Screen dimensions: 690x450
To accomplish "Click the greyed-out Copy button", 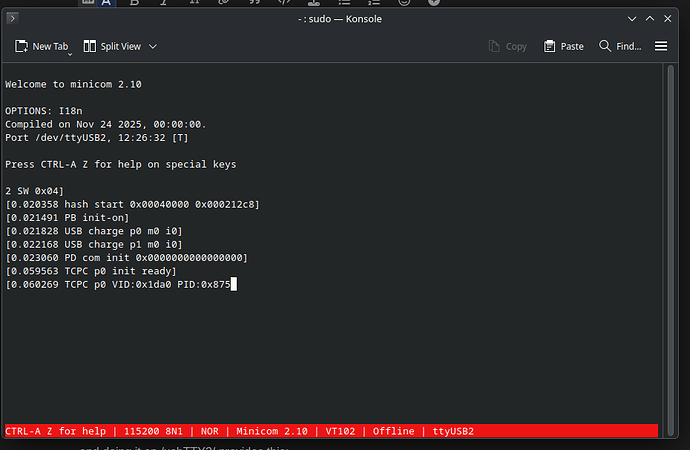I will point(507,46).
